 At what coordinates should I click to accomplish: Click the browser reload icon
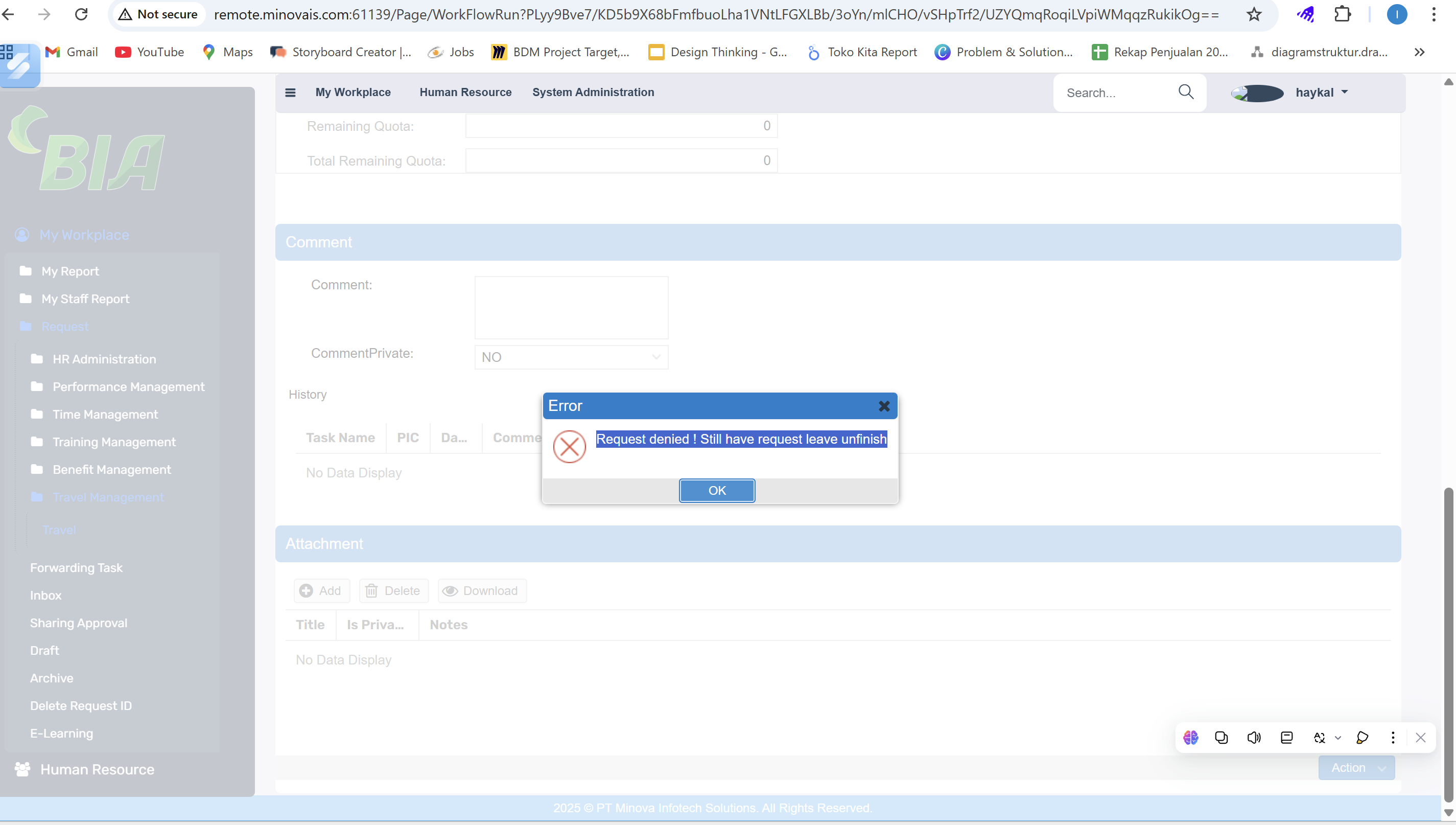[82, 14]
